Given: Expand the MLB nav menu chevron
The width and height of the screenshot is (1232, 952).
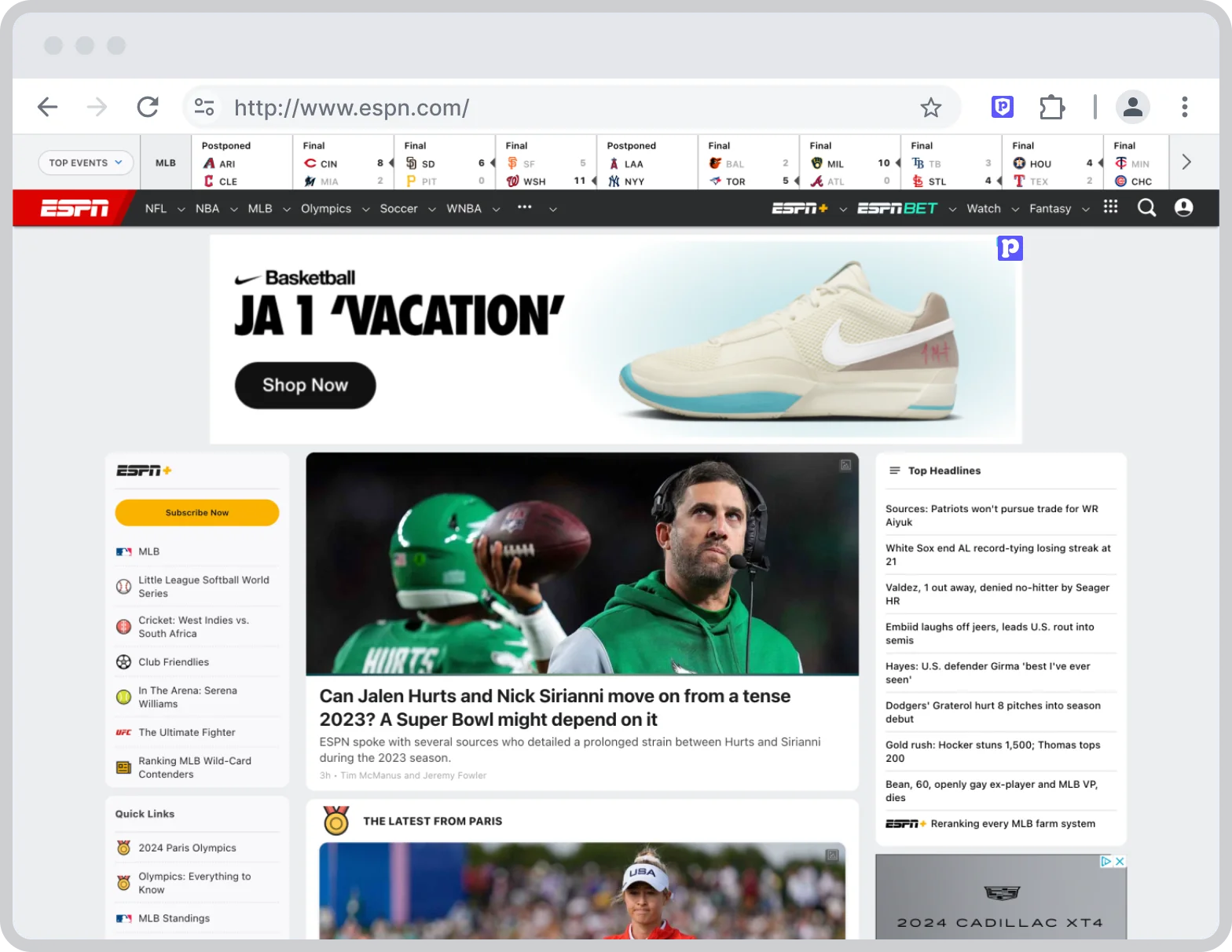Looking at the screenshot, I should (x=286, y=210).
